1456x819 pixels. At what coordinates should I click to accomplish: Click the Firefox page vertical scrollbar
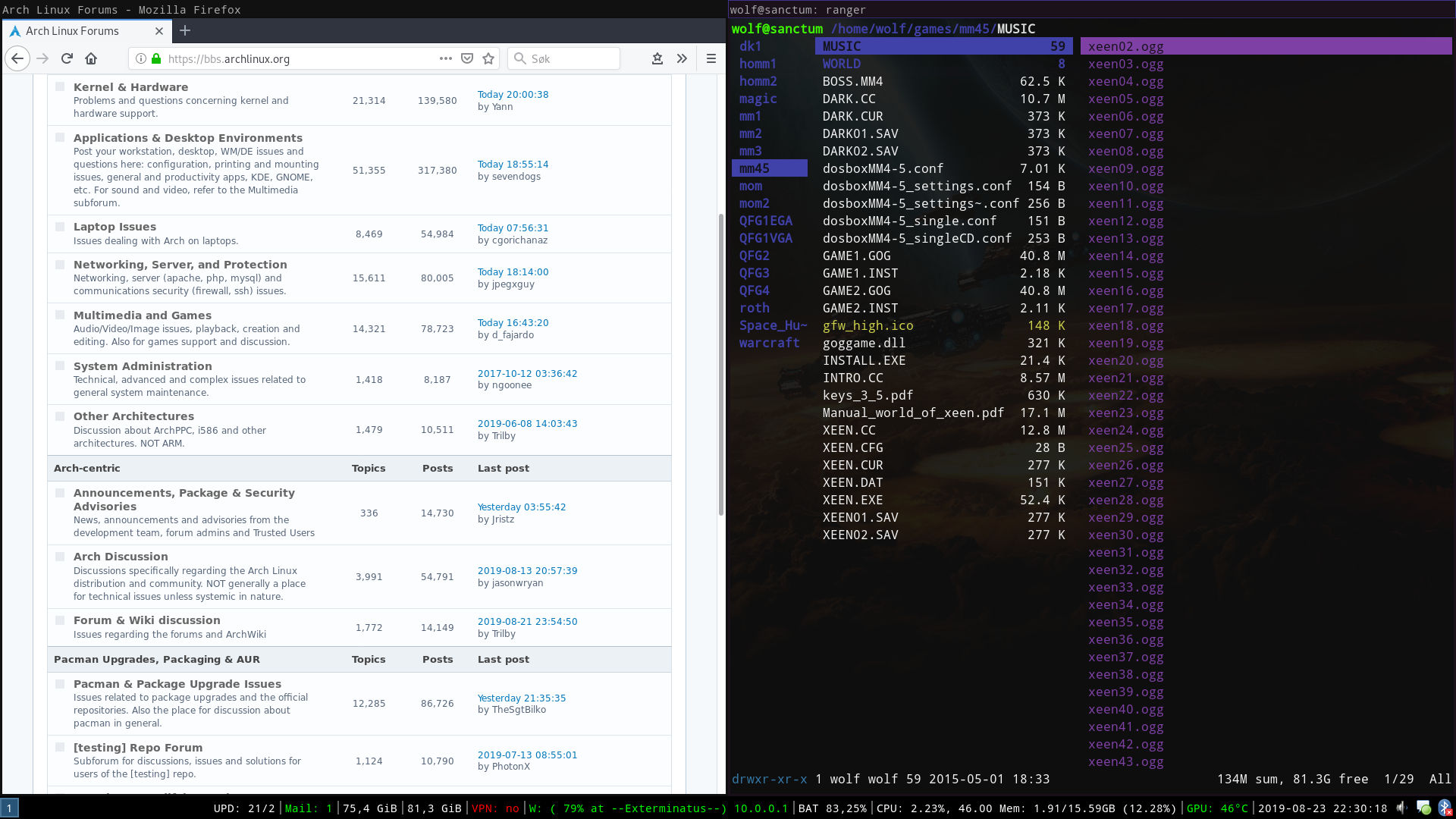click(x=720, y=364)
